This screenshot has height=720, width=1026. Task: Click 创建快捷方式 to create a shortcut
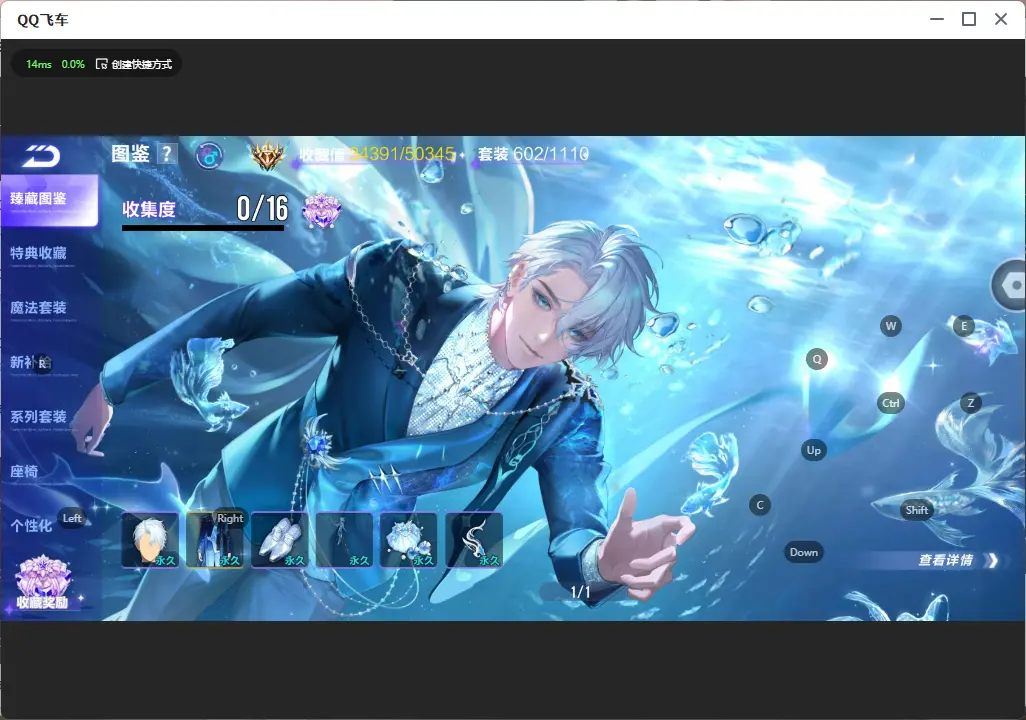(134, 64)
